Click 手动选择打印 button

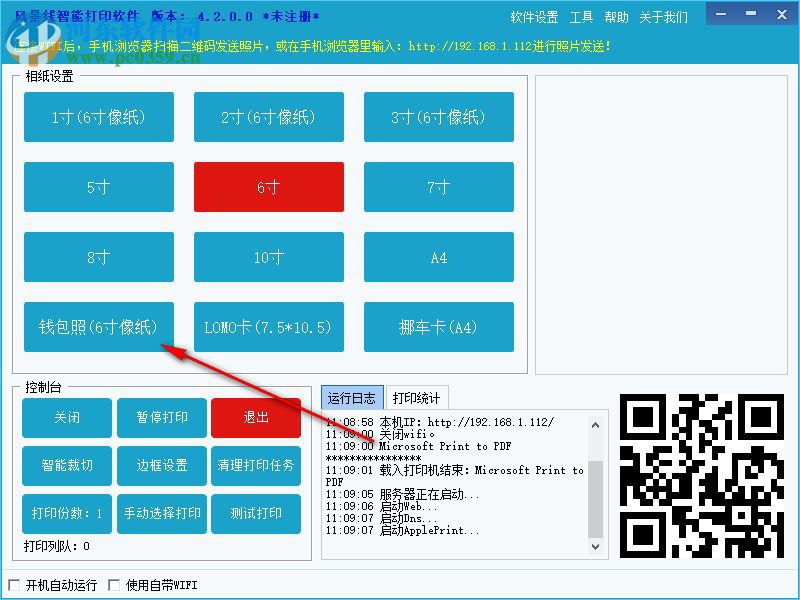162,513
